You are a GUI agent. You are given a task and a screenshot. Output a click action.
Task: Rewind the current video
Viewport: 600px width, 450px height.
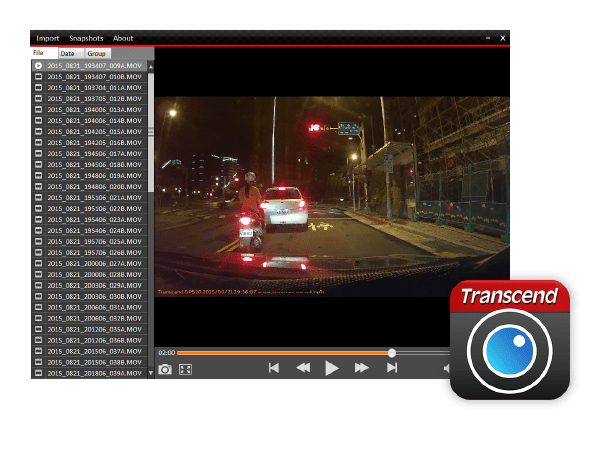[x=303, y=368]
